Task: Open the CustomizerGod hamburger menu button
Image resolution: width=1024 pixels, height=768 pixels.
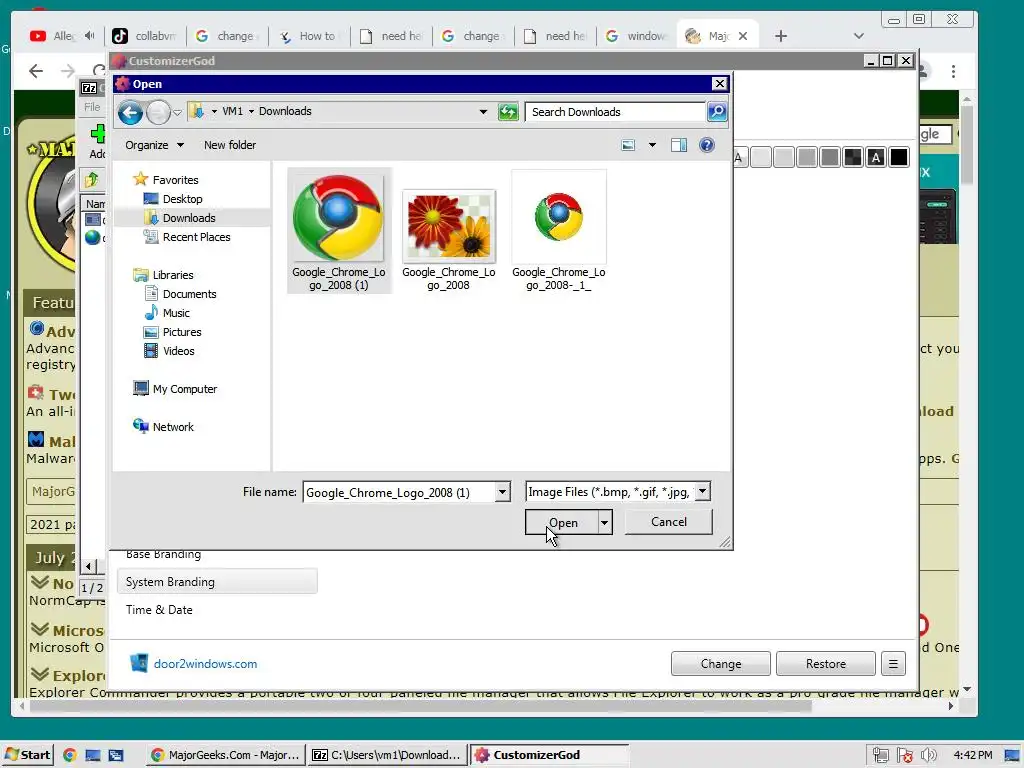Action: pos(893,664)
